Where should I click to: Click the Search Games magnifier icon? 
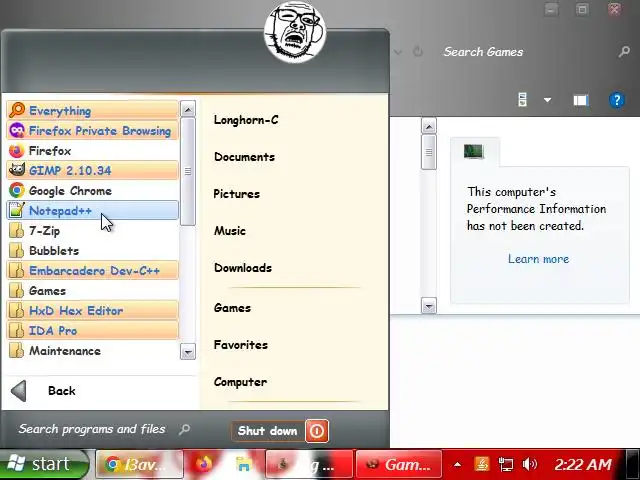[x=624, y=52]
